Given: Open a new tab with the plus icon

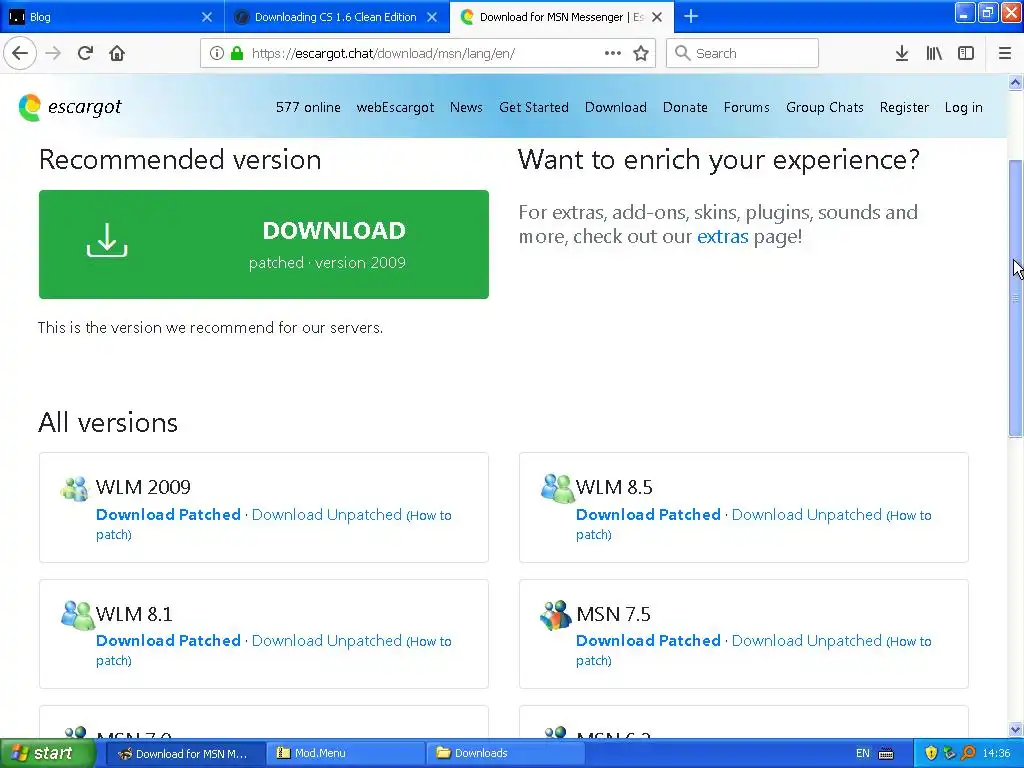Looking at the screenshot, I should tap(691, 16).
